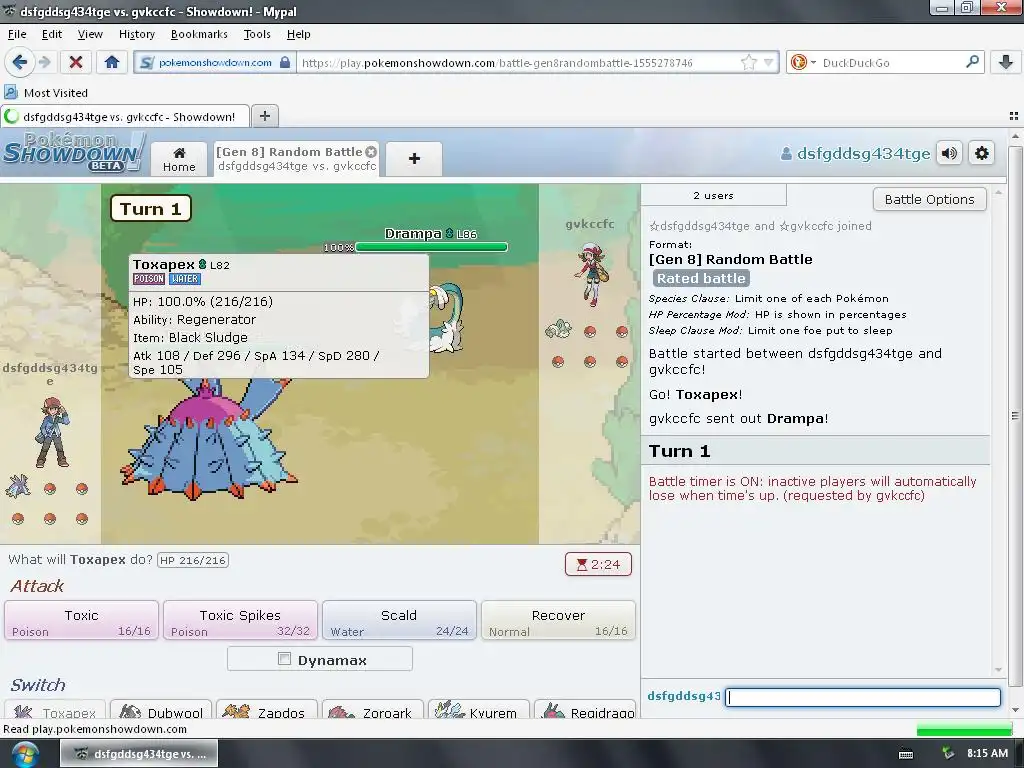1024x768 pixels.
Task: Click the page vertical scrollbar
Action: pos(1015,418)
